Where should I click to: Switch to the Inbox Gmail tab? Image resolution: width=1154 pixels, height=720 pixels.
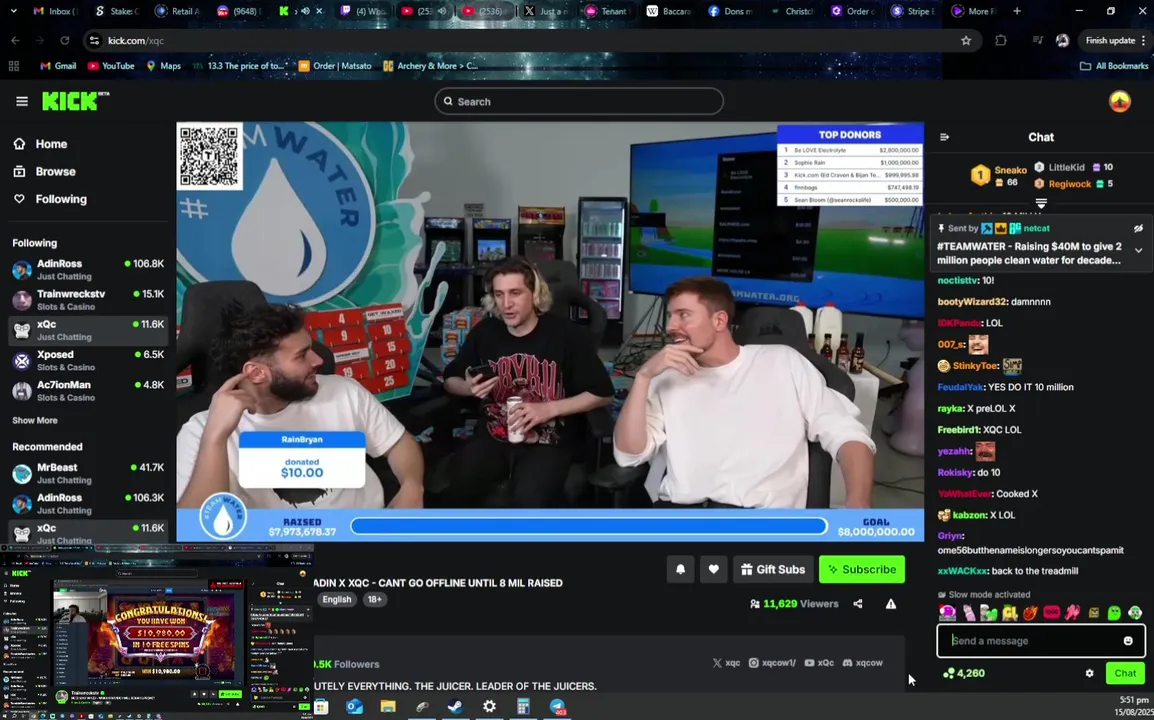point(56,11)
